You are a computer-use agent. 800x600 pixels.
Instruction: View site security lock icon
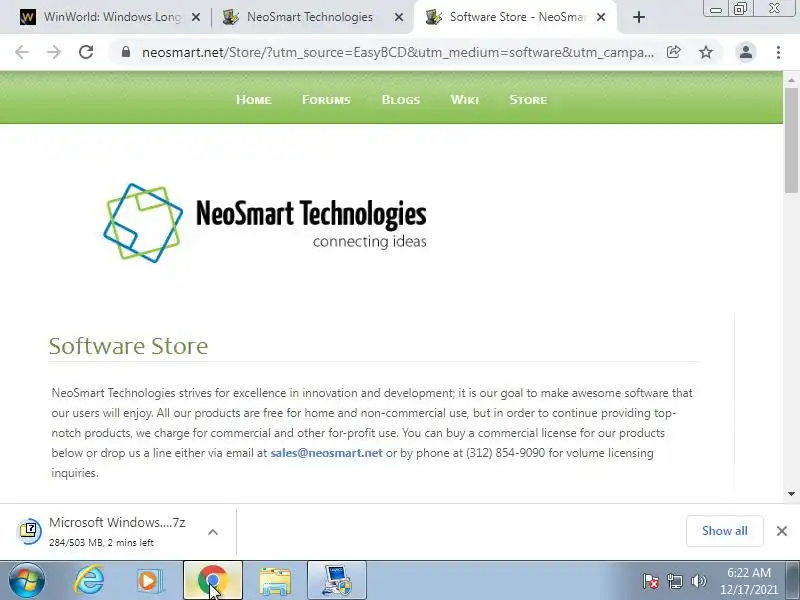click(x=126, y=52)
